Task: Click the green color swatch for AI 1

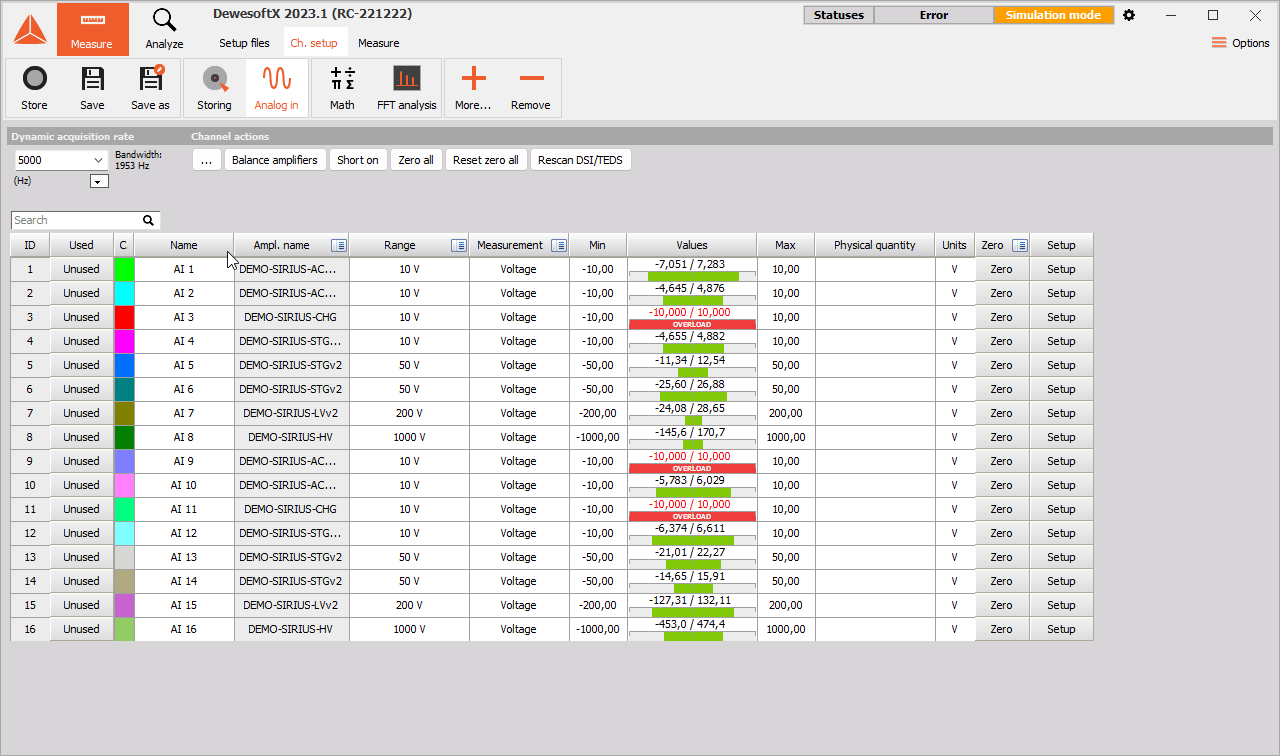Action: point(124,269)
